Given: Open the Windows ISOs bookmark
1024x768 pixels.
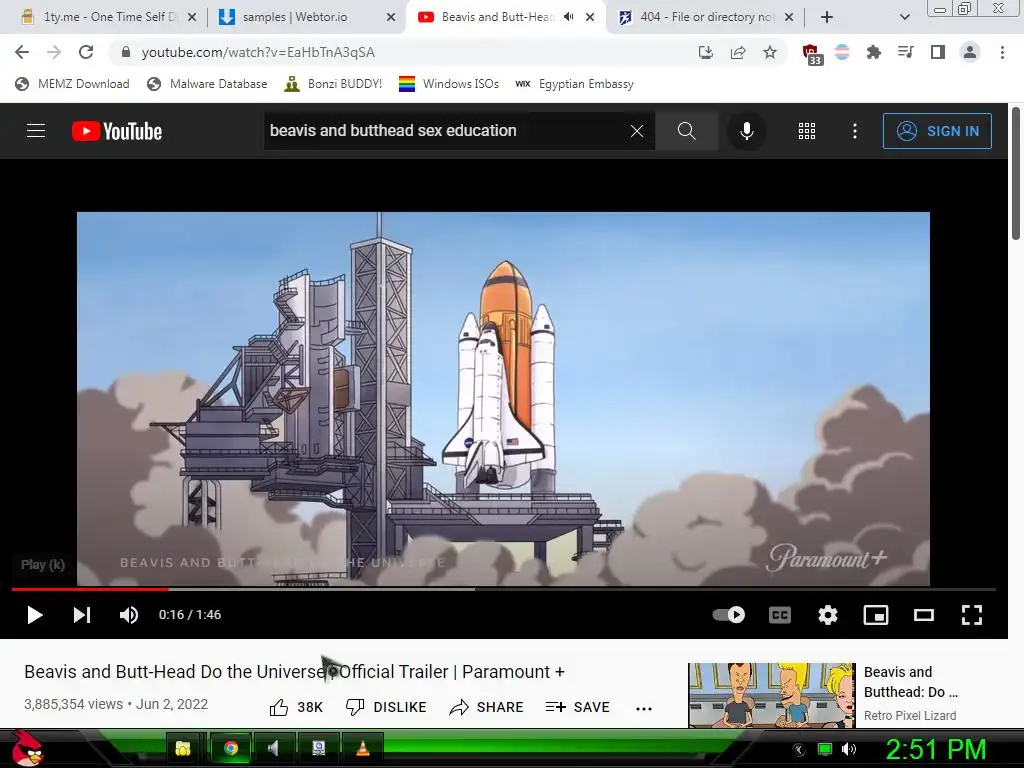Looking at the screenshot, I should pyautogui.click(x=449, y=84).
